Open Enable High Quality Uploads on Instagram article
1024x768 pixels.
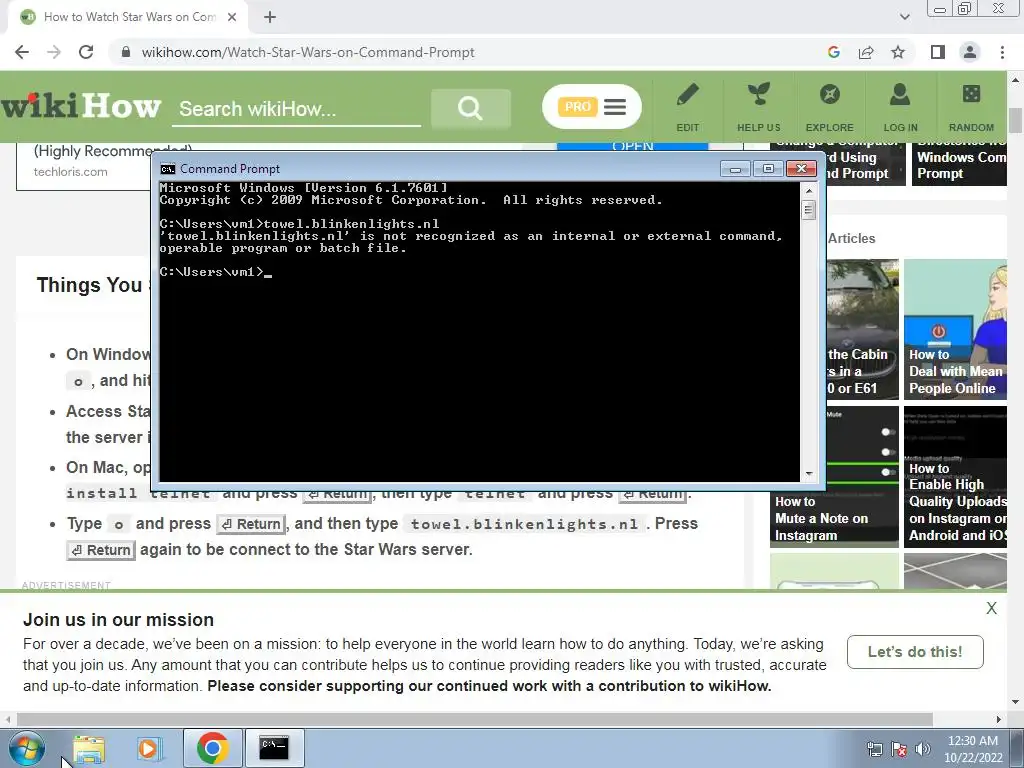pyautogui.click(x=955, y=477)
